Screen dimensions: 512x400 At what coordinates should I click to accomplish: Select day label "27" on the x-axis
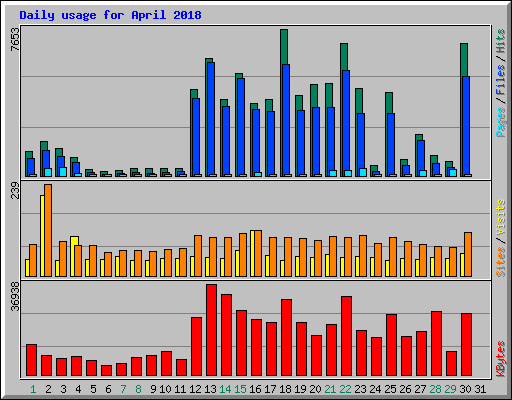[x=420, y=389]
